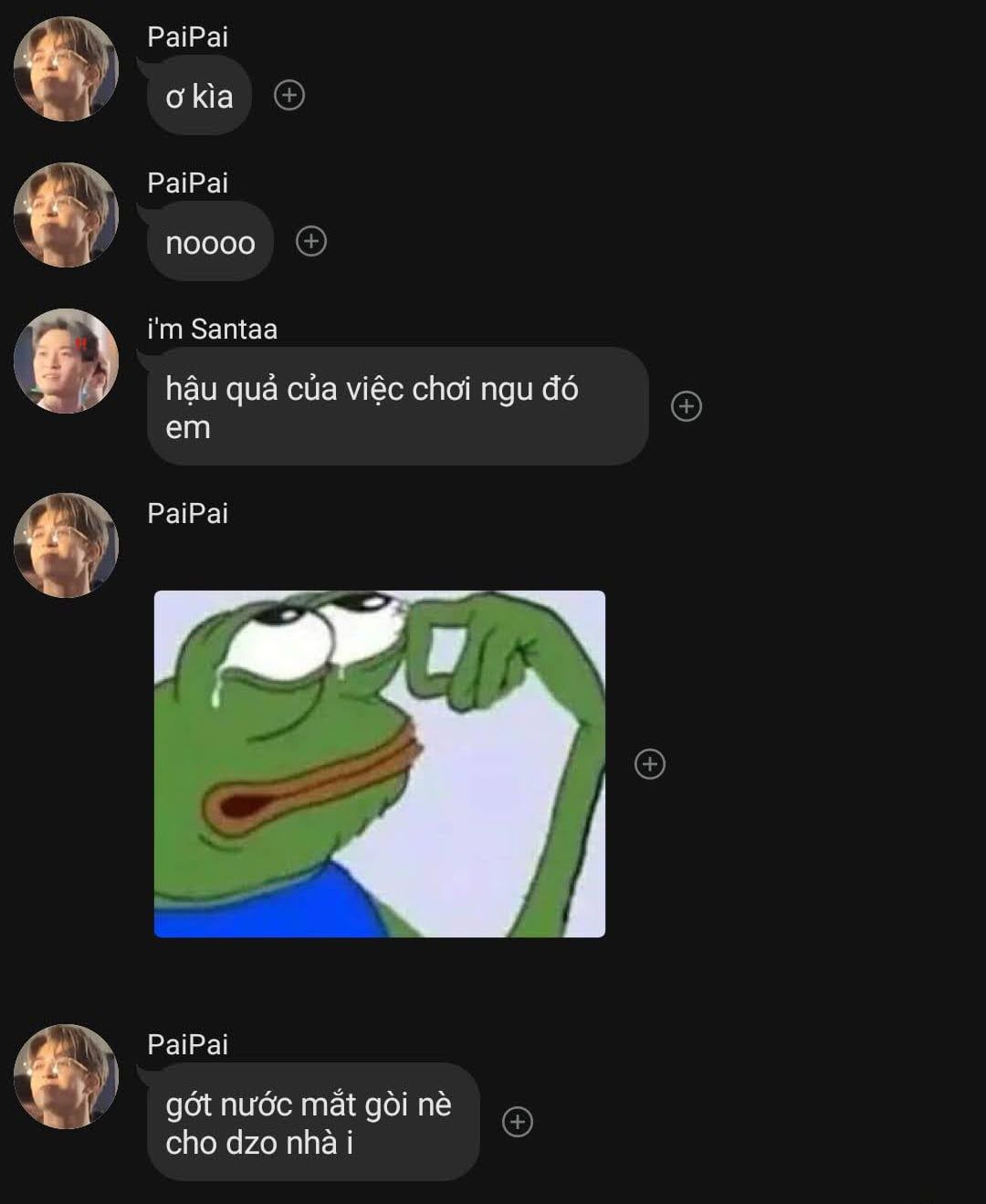The width and height of the screenshot is (986, 1204).
Task: Open PaiPai name above "ơ kìa"
Action: [x=187, y=37]
